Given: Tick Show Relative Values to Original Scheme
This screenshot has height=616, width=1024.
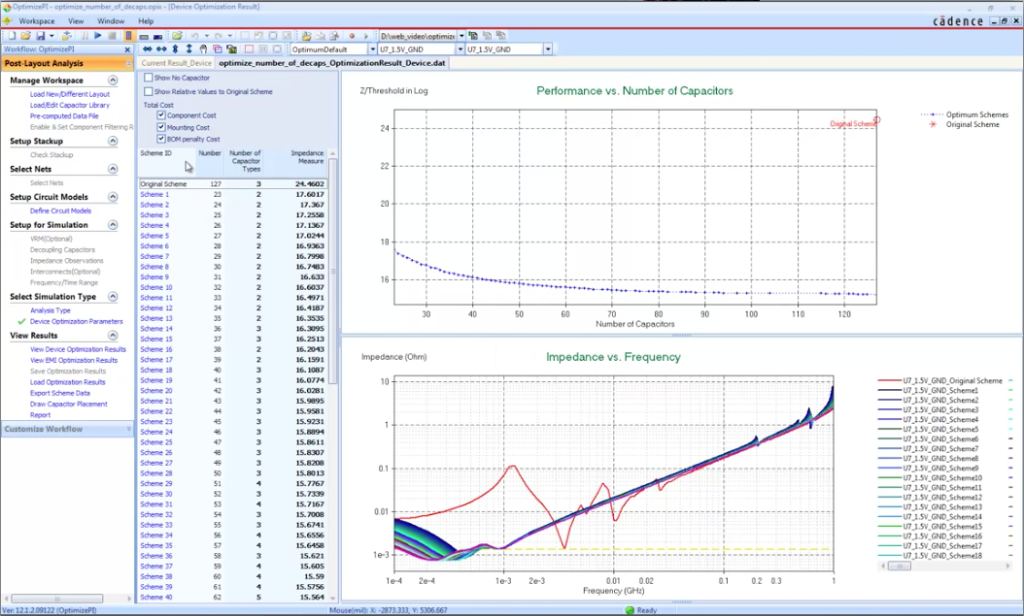Looking at the screenshot, I should [x=148, y=91].
